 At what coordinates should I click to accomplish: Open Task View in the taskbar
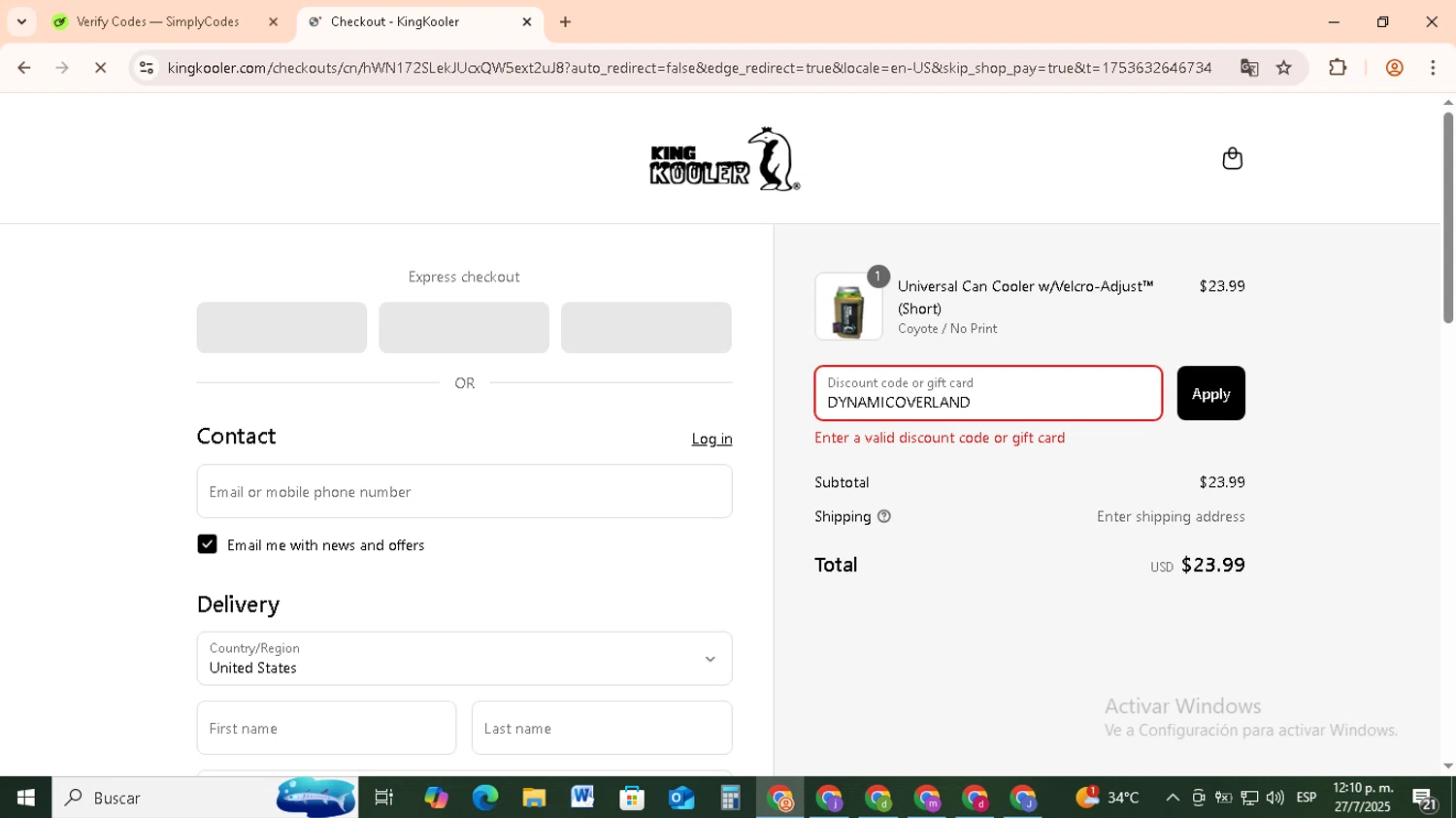(384, 798)
